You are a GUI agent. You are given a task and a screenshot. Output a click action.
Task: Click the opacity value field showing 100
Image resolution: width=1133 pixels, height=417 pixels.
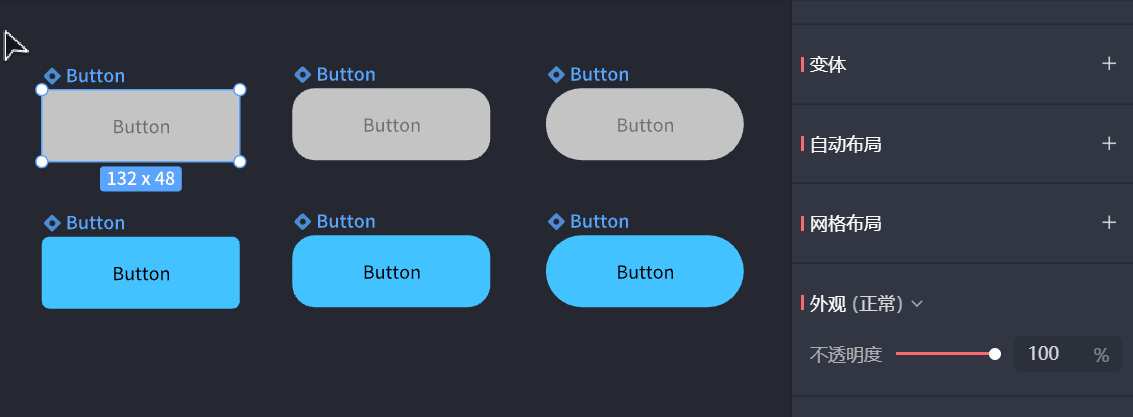coord(1045,354)
